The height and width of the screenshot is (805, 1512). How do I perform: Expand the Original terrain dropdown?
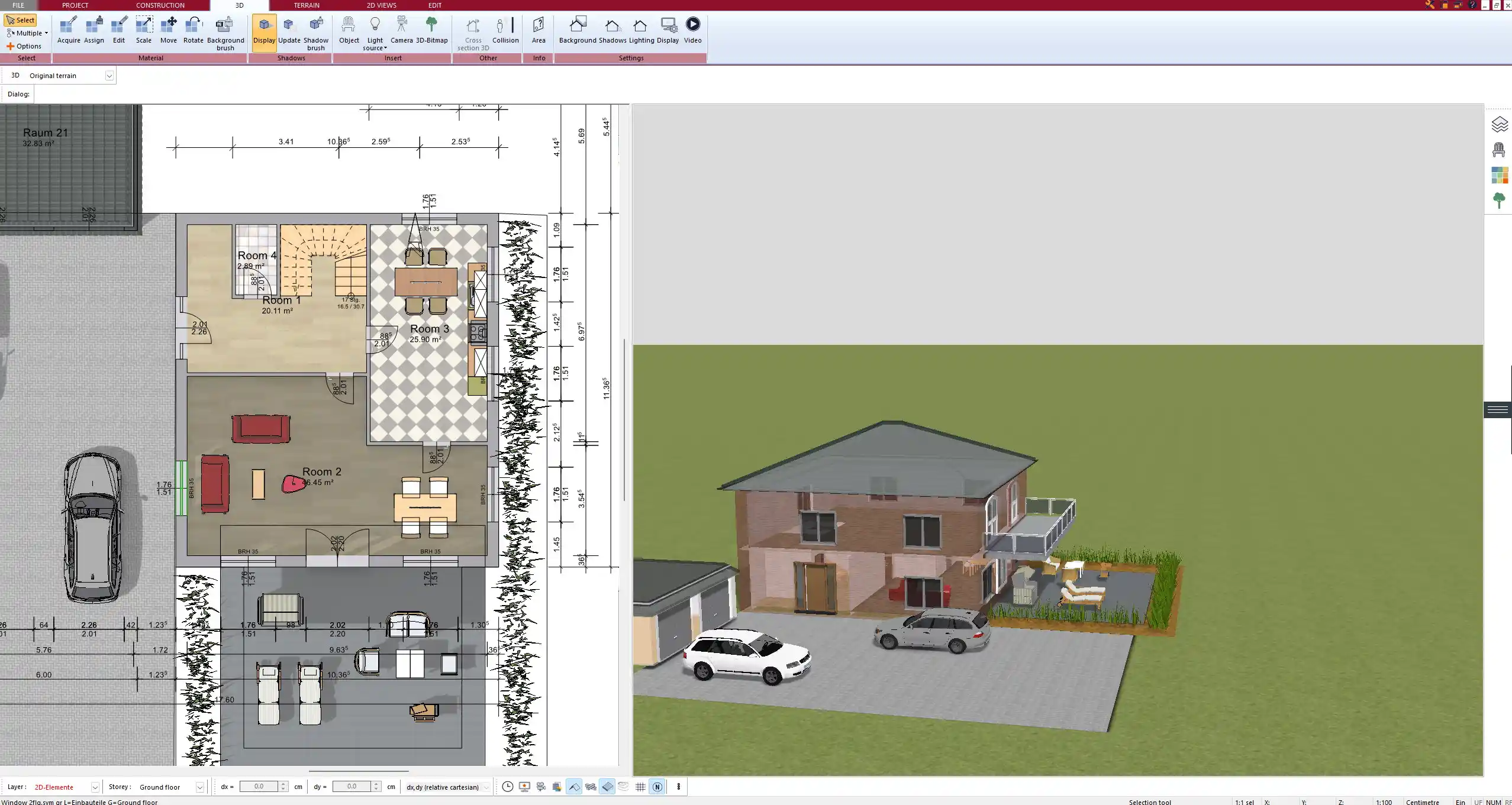[109, 76]
